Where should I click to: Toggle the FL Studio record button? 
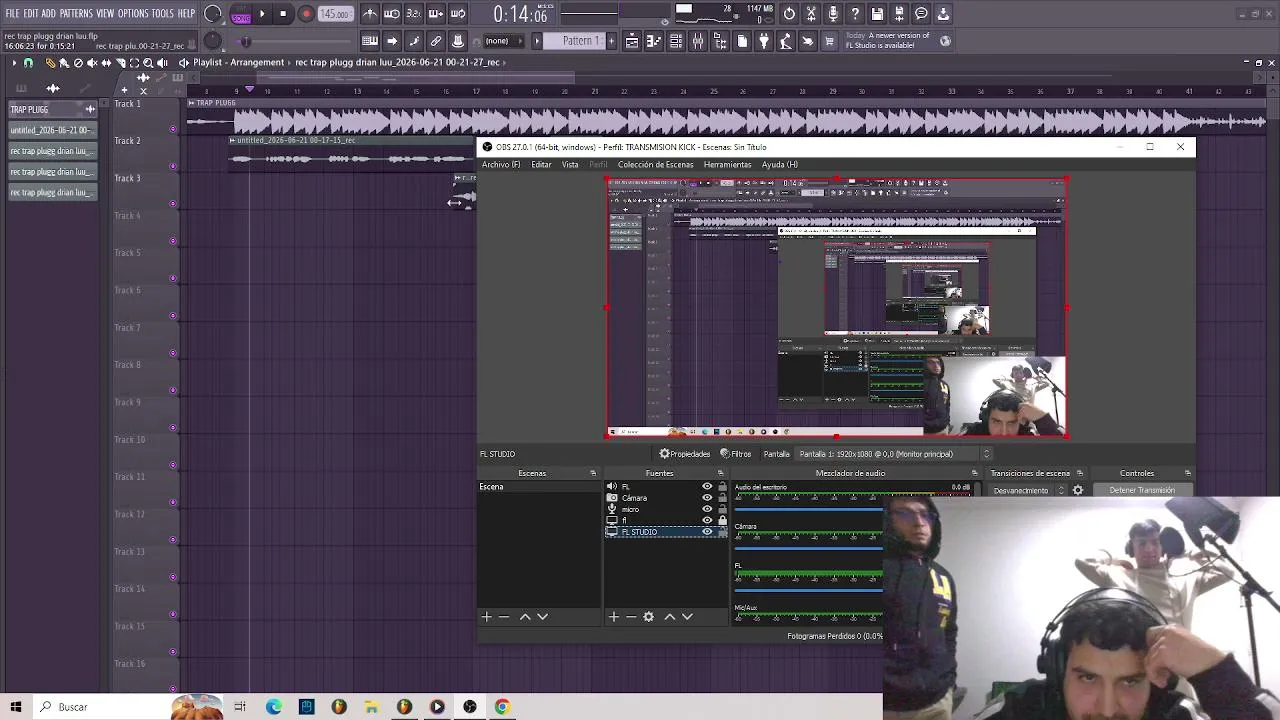[306, 14]
